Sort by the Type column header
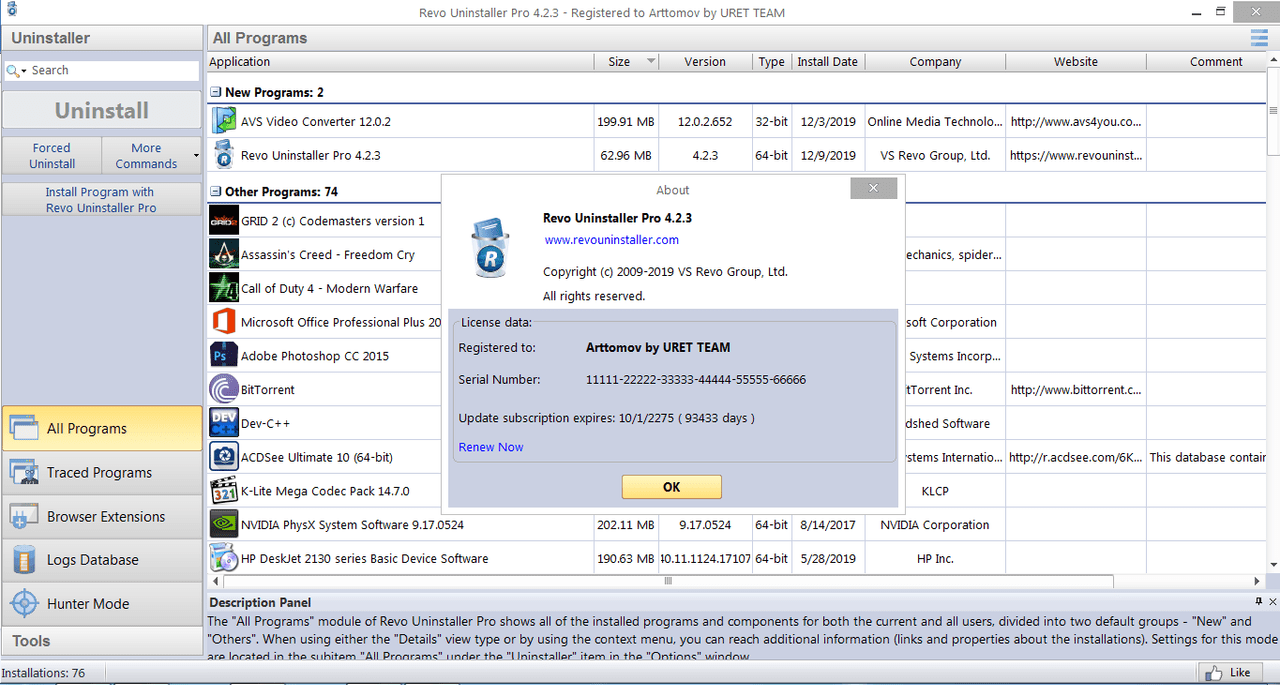 coord(771,62)
